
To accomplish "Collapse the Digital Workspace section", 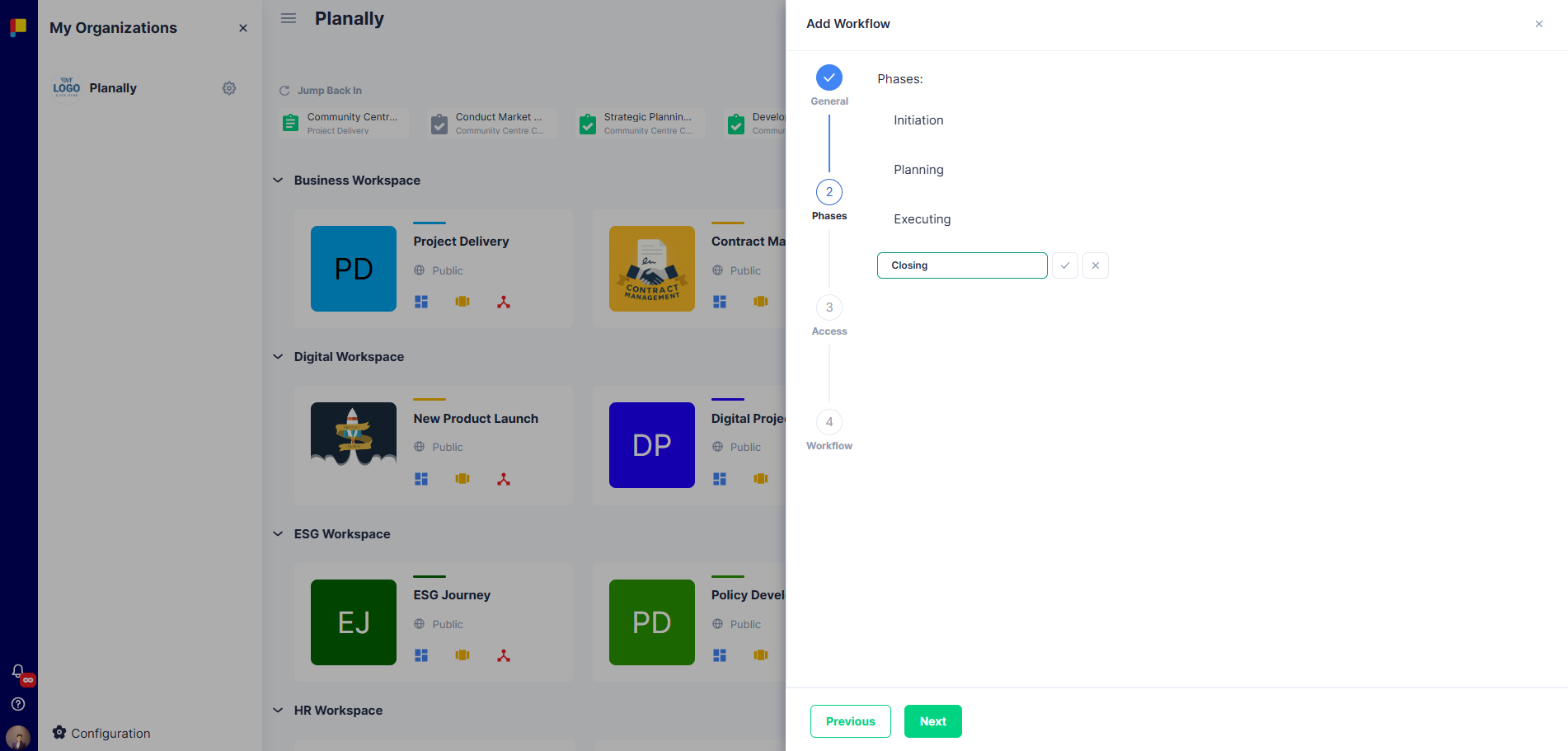I will pos(278,356).
